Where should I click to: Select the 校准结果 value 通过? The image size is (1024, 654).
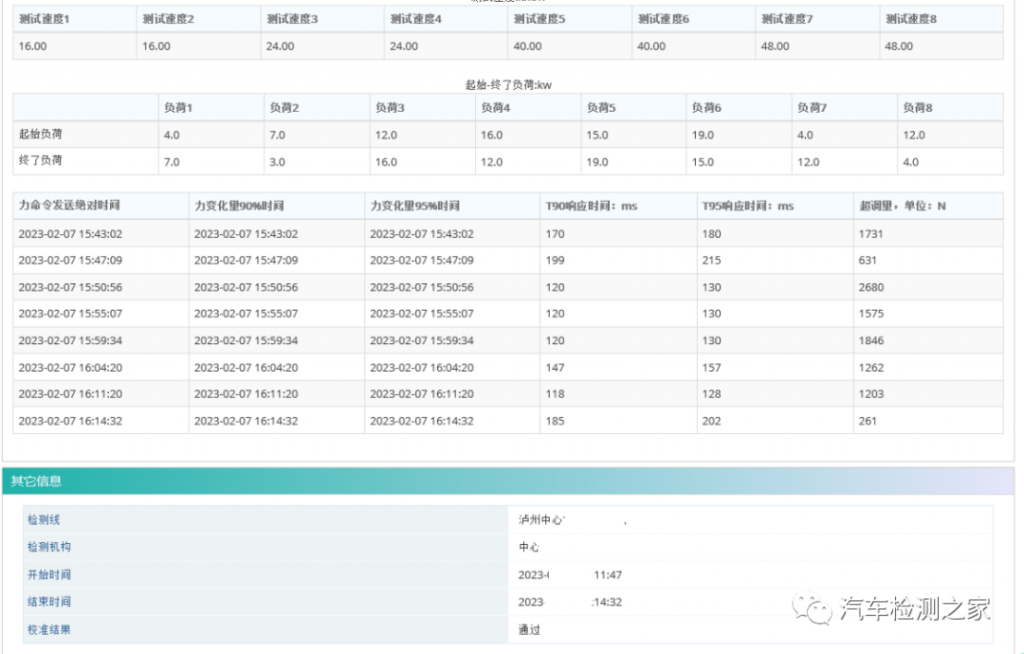tap(529, 630)
